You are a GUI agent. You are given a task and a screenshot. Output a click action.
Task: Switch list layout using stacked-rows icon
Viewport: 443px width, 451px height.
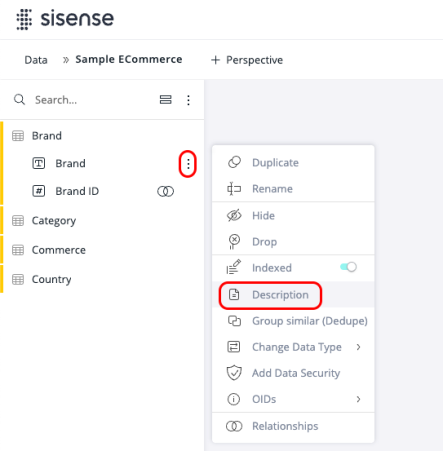point(166,100)
